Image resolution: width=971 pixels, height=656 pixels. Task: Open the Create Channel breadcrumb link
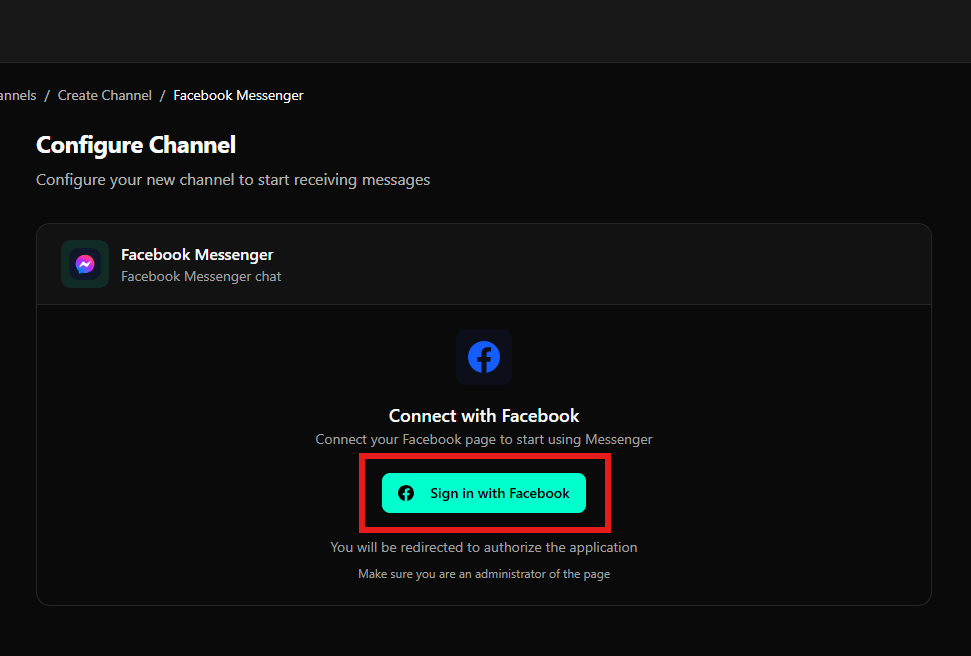(x=105, y=95)
